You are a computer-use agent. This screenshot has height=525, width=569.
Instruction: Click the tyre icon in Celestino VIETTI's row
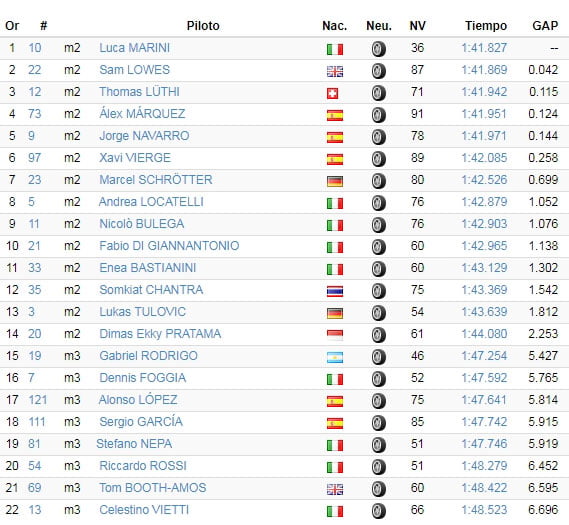click(x=378, y=511)
